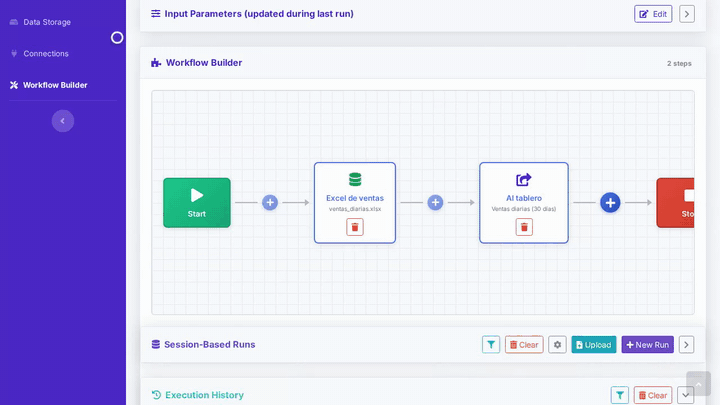Delete the Excel de ventas step

click(355, 227)
